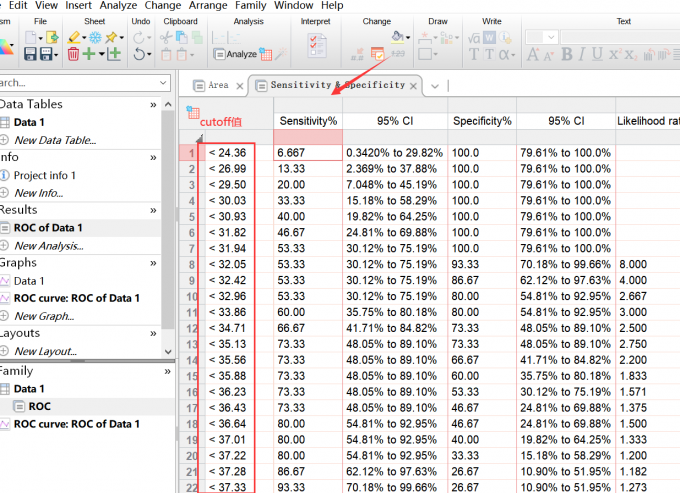680x493 pixels.
Task: Click the Italic I text icon
Action: (582, 54)
